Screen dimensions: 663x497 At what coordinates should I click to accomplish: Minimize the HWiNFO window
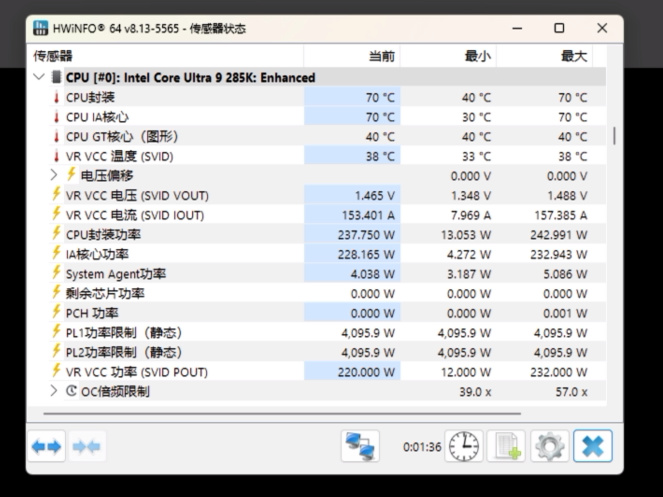point(517,28)
